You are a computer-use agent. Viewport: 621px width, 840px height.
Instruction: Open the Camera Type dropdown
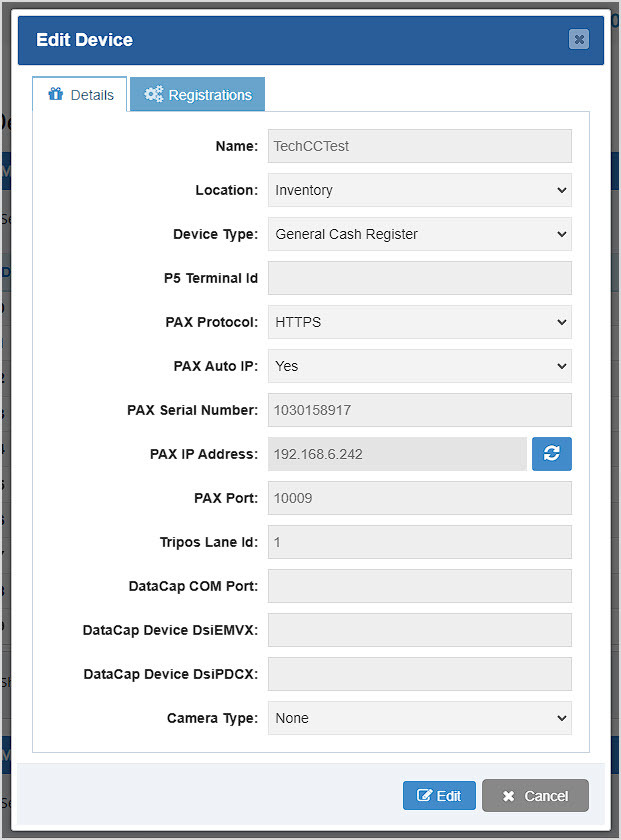click(419, 718)
